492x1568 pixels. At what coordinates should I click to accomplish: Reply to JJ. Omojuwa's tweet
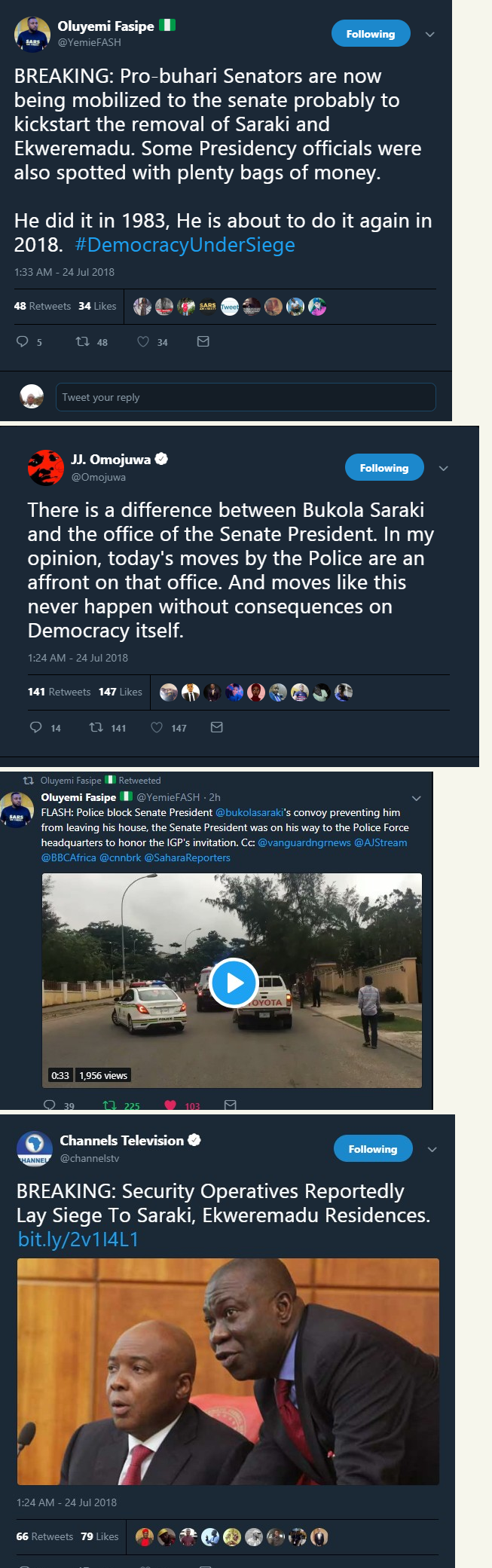tap(35, 728)
